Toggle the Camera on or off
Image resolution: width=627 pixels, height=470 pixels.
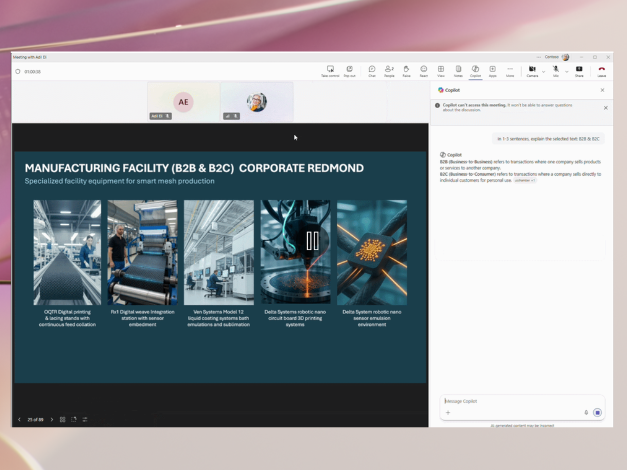click(532, 69)
